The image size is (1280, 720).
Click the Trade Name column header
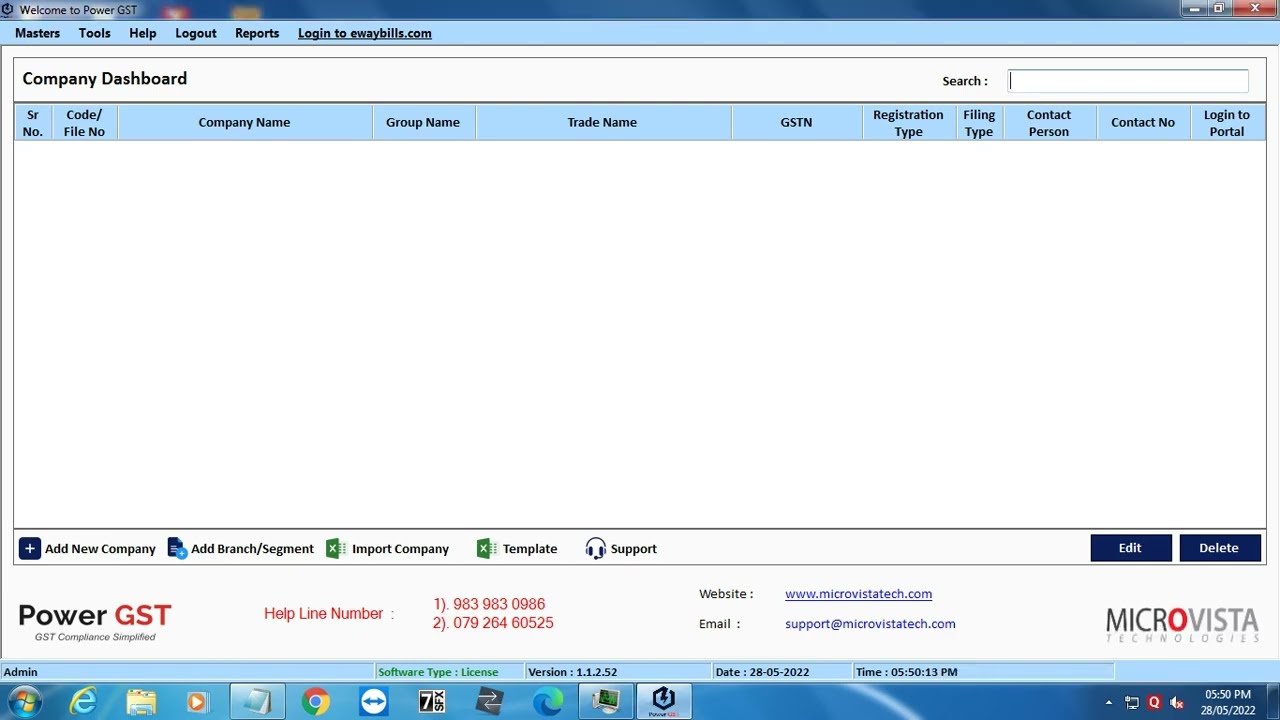(x=602, y=122)
